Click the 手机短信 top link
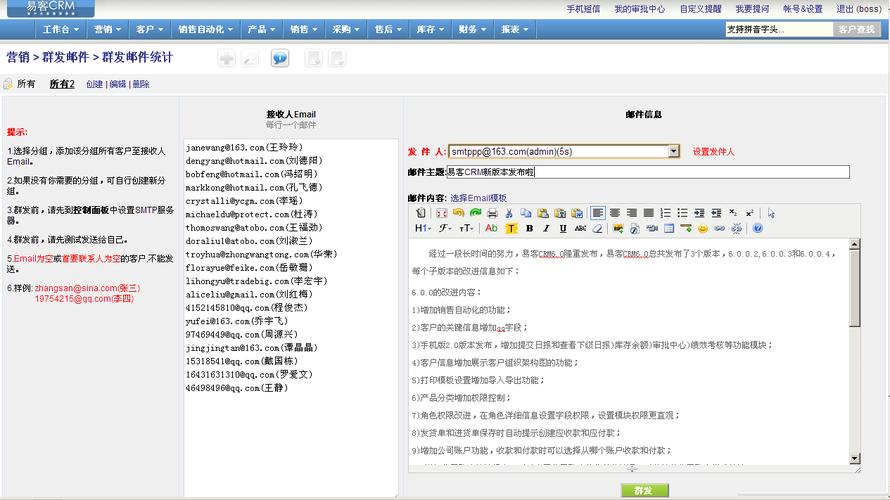The width and height of the screenshot is (890, 500). click(583, 9)
